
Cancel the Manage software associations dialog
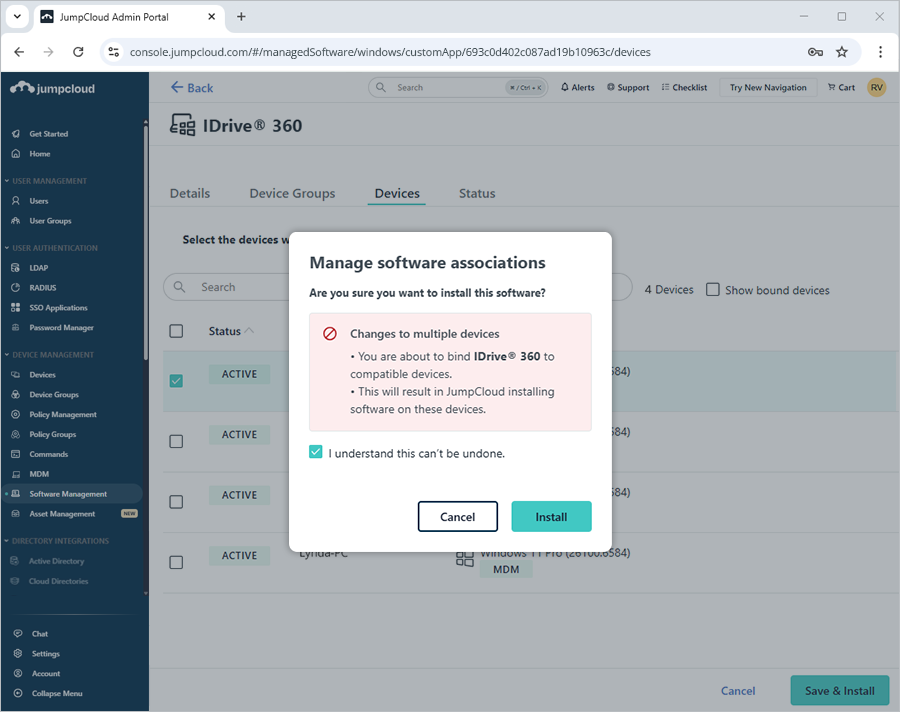(x=457, y=517)
